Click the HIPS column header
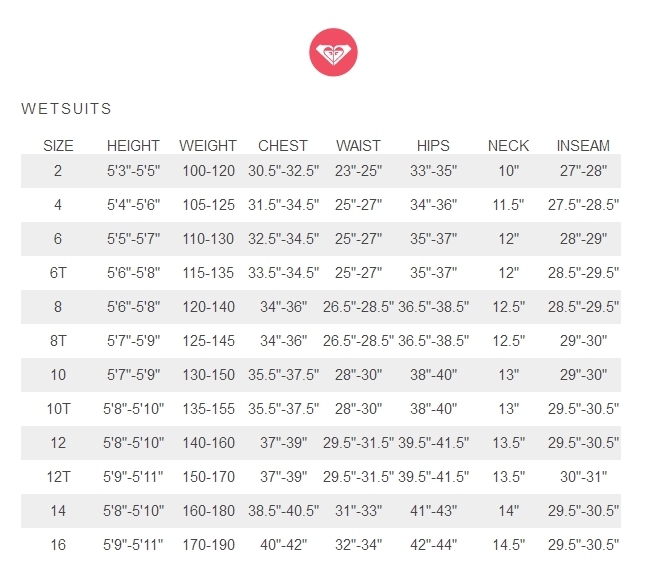 pos(433,146)
